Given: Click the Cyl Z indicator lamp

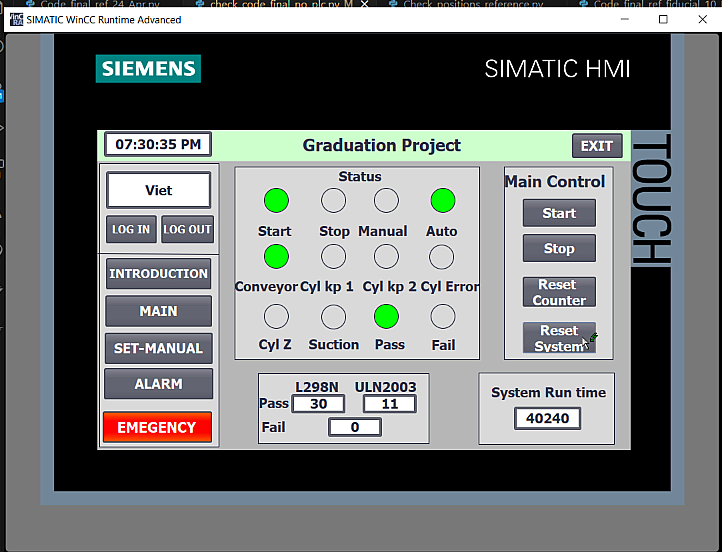Looking at the screenshot, I should 276,316.
